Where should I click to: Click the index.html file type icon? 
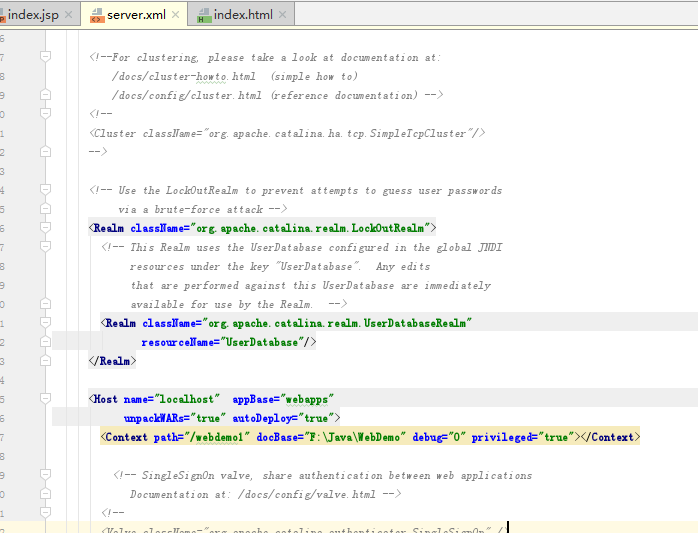click(204, 16)
